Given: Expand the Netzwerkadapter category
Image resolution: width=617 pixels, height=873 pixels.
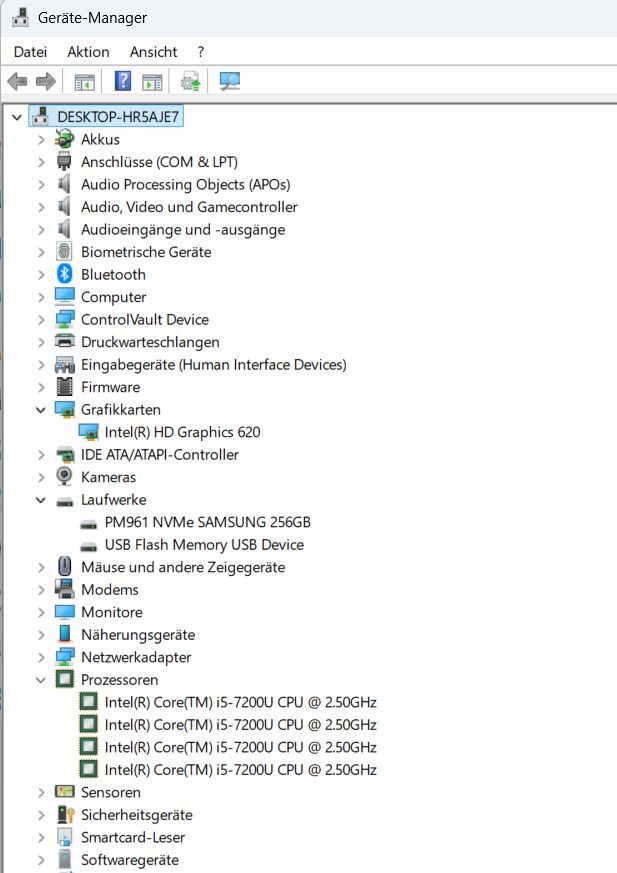Looking at the screenshot, I should pos(41,657).
